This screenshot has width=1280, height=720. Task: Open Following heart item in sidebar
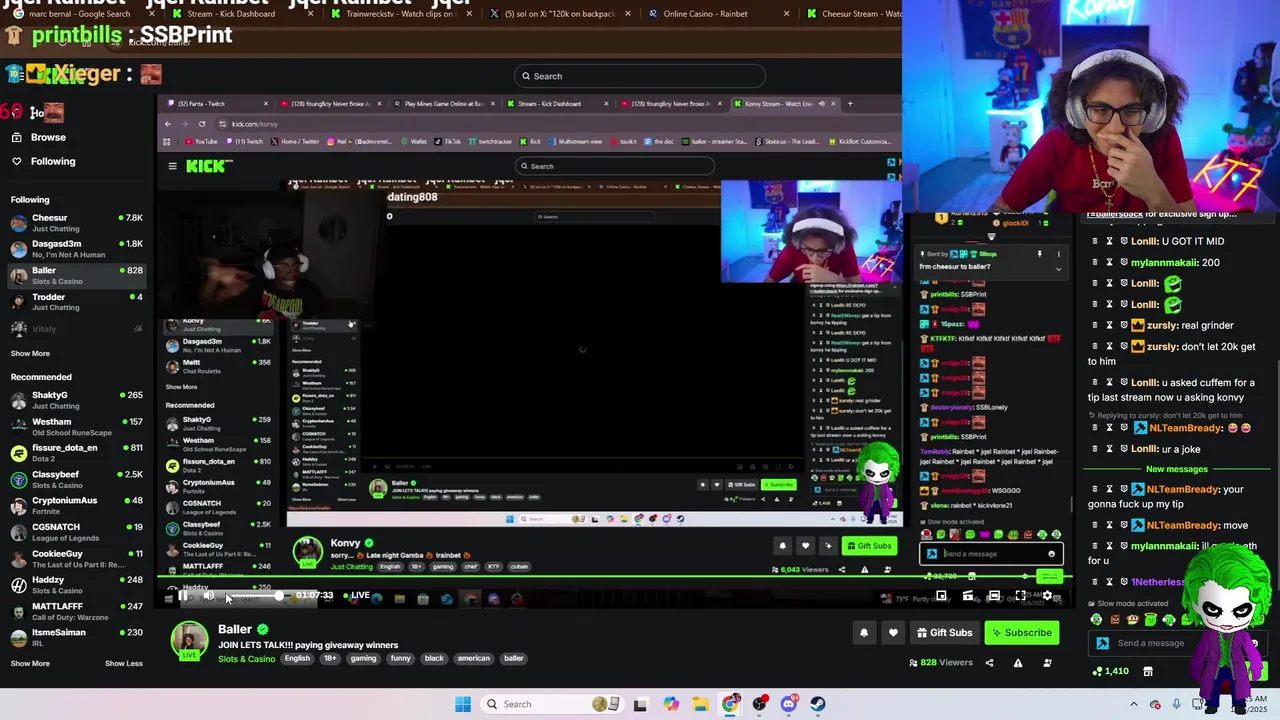coord(53,161)
